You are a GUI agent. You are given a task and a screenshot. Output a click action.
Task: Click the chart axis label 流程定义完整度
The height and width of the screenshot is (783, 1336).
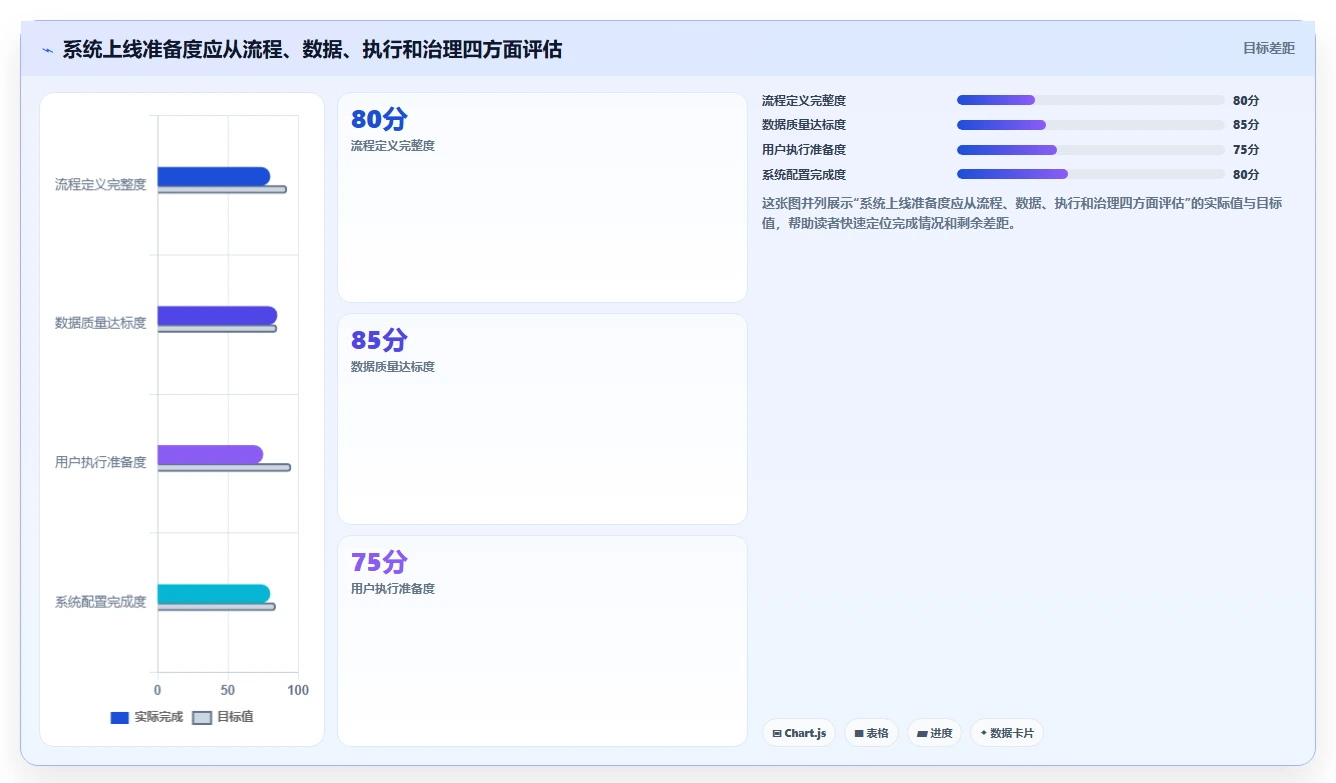100,184
